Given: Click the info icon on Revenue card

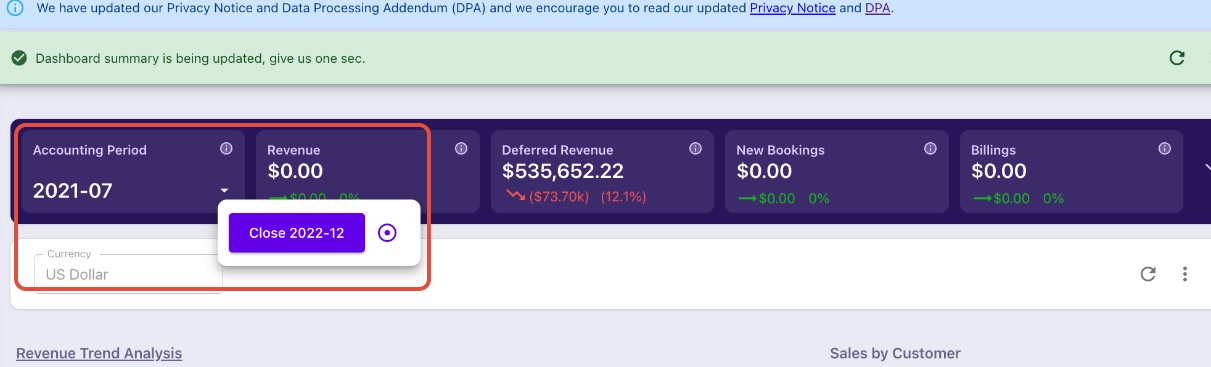Looking at the screenshot, I should click(x=461, y=149).
